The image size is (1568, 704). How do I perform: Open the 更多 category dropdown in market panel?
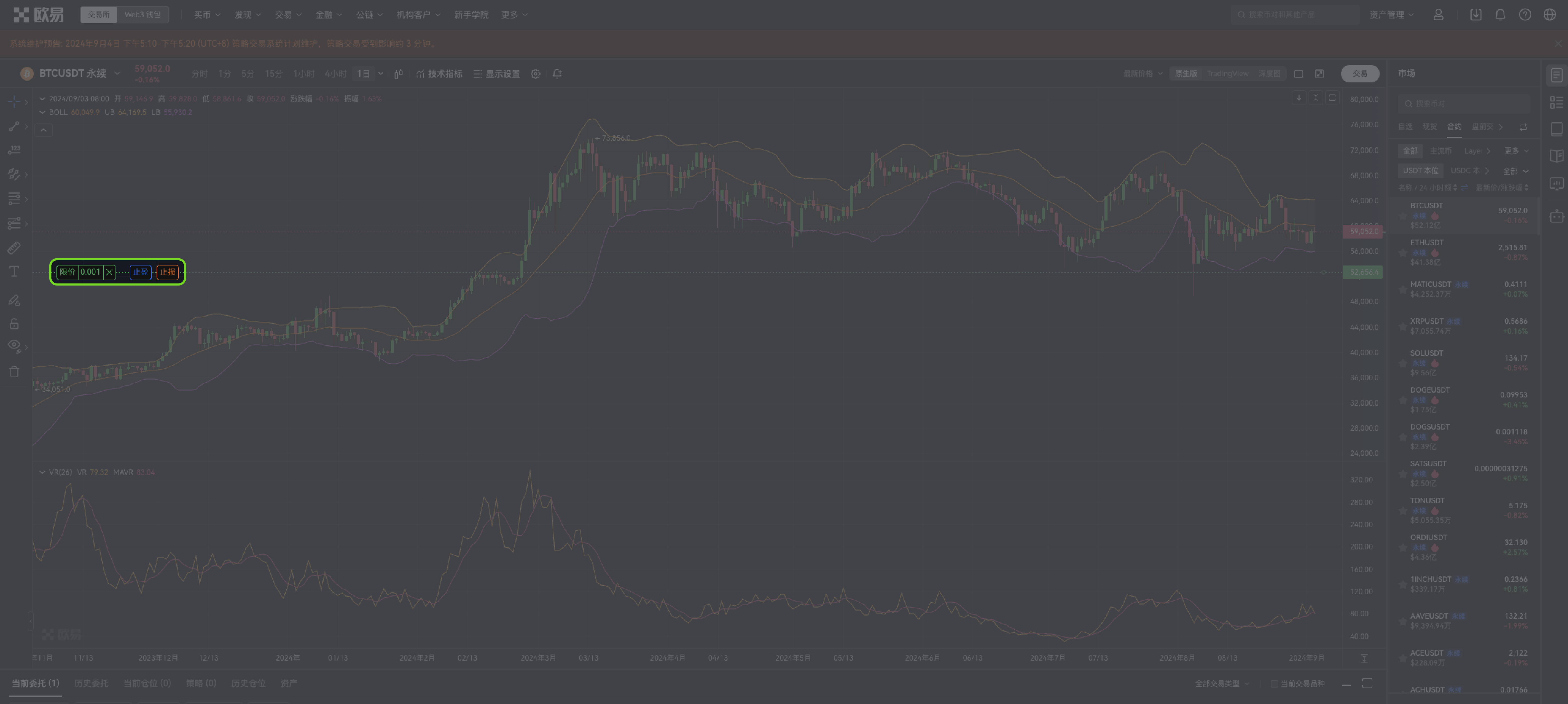[1516, 151]
